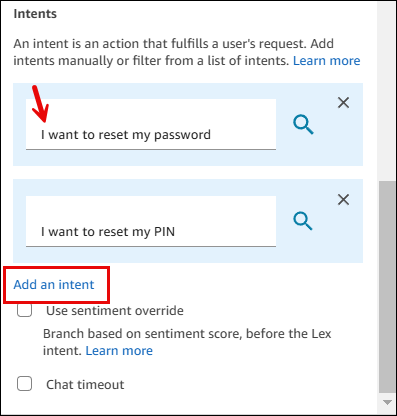The height and width of the screenshot is (416, 397).
Task: Click the scrollbar down arrow
Action: tap(387, 402)
